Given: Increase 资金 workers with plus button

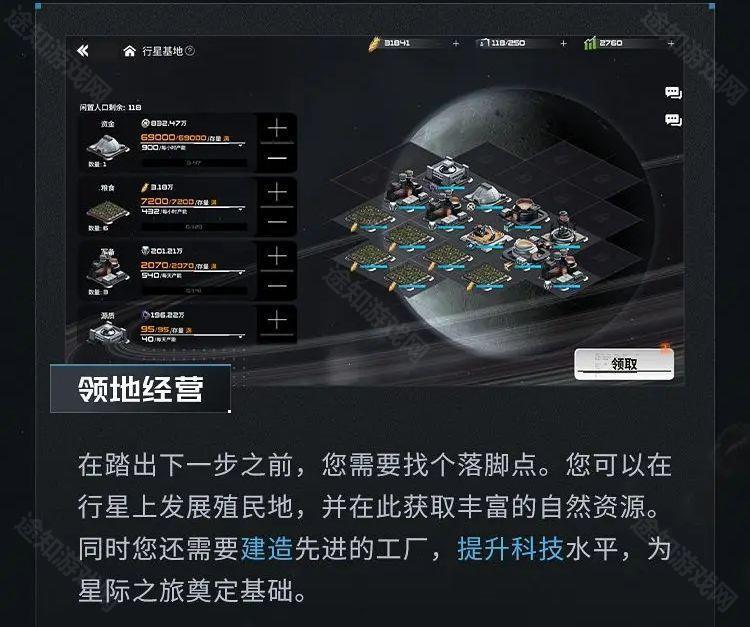Looking at the screenshot, I should pos(277,129).
